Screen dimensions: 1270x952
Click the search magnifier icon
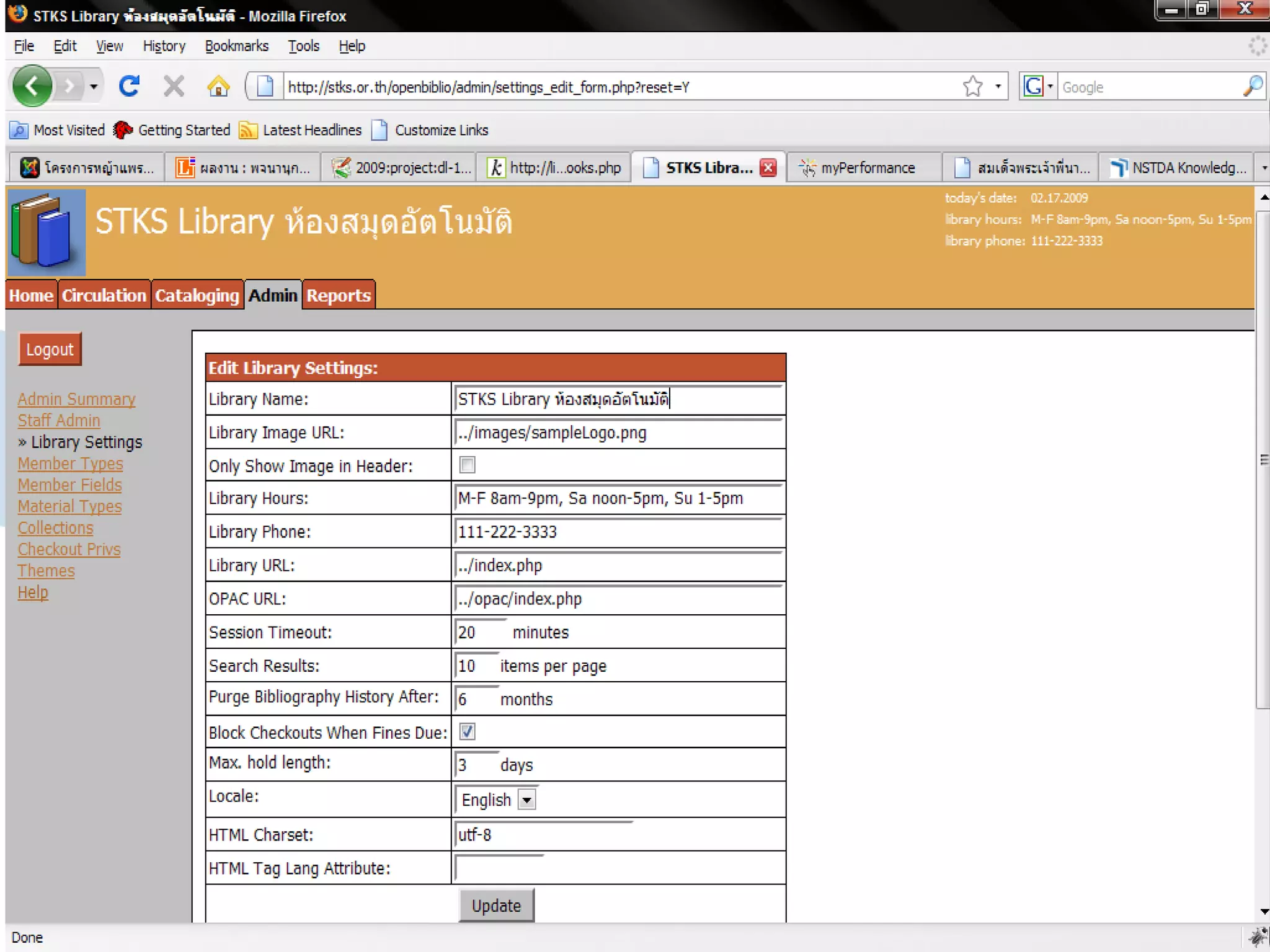pyautogui.click(x=1252, y=86)
